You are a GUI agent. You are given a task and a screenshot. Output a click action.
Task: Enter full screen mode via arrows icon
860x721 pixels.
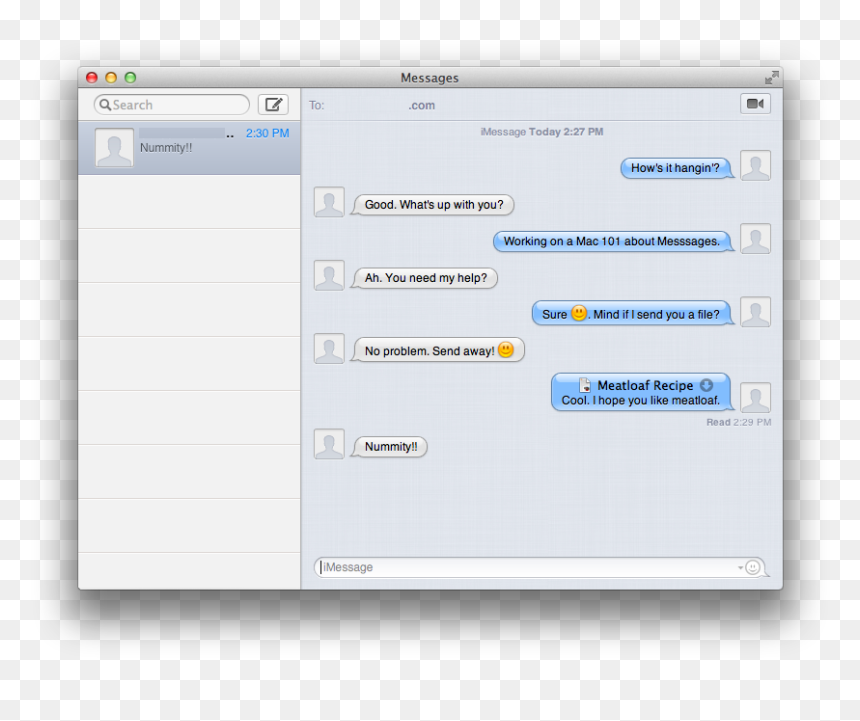click(771, 77)
